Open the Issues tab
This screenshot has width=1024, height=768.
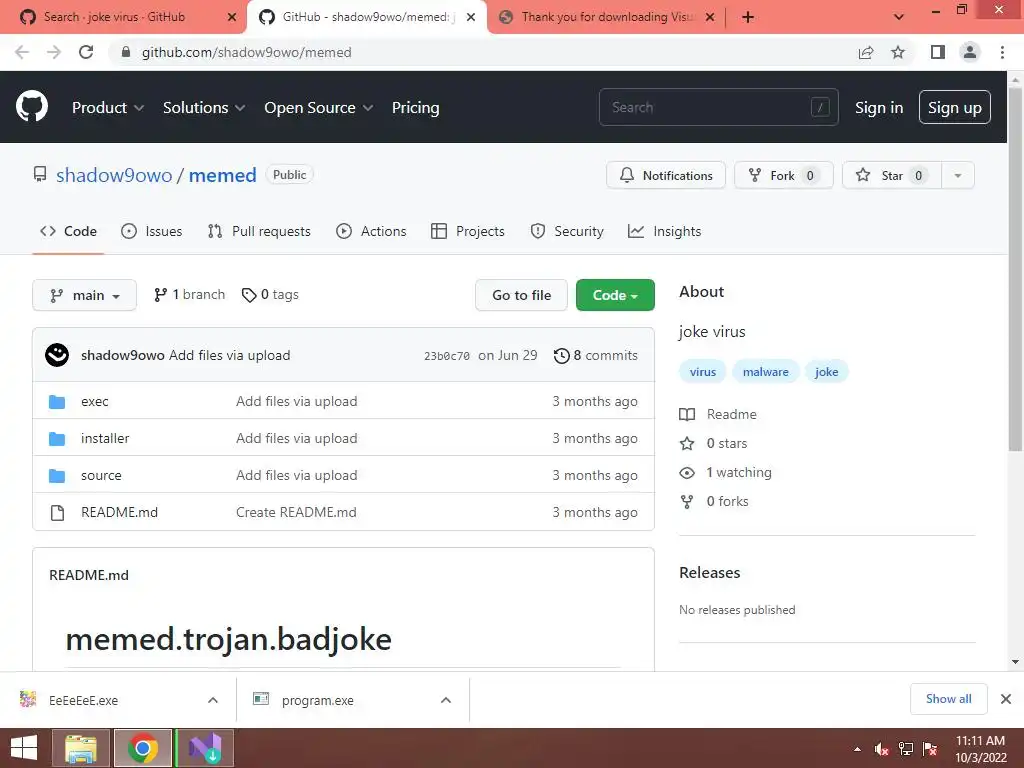(x=152, y=231)
